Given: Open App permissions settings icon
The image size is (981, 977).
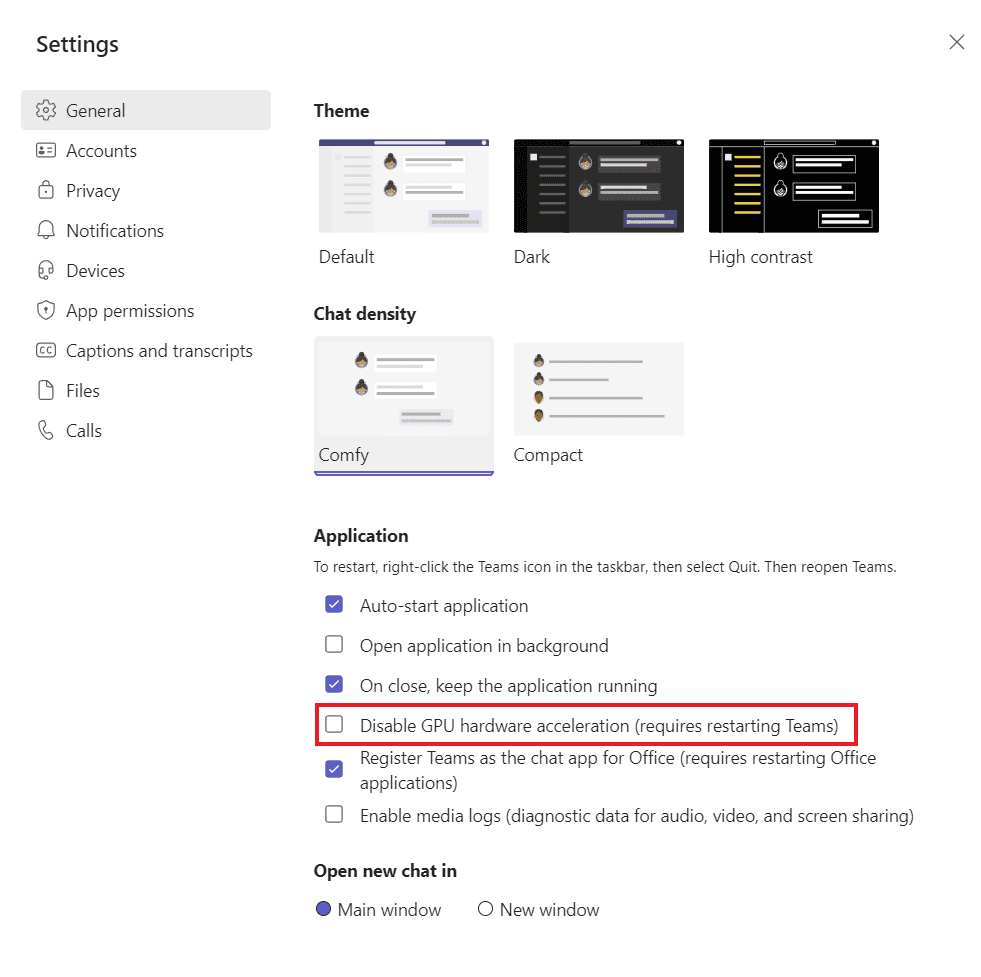Looking at the screenshot, I should point(46,310).
